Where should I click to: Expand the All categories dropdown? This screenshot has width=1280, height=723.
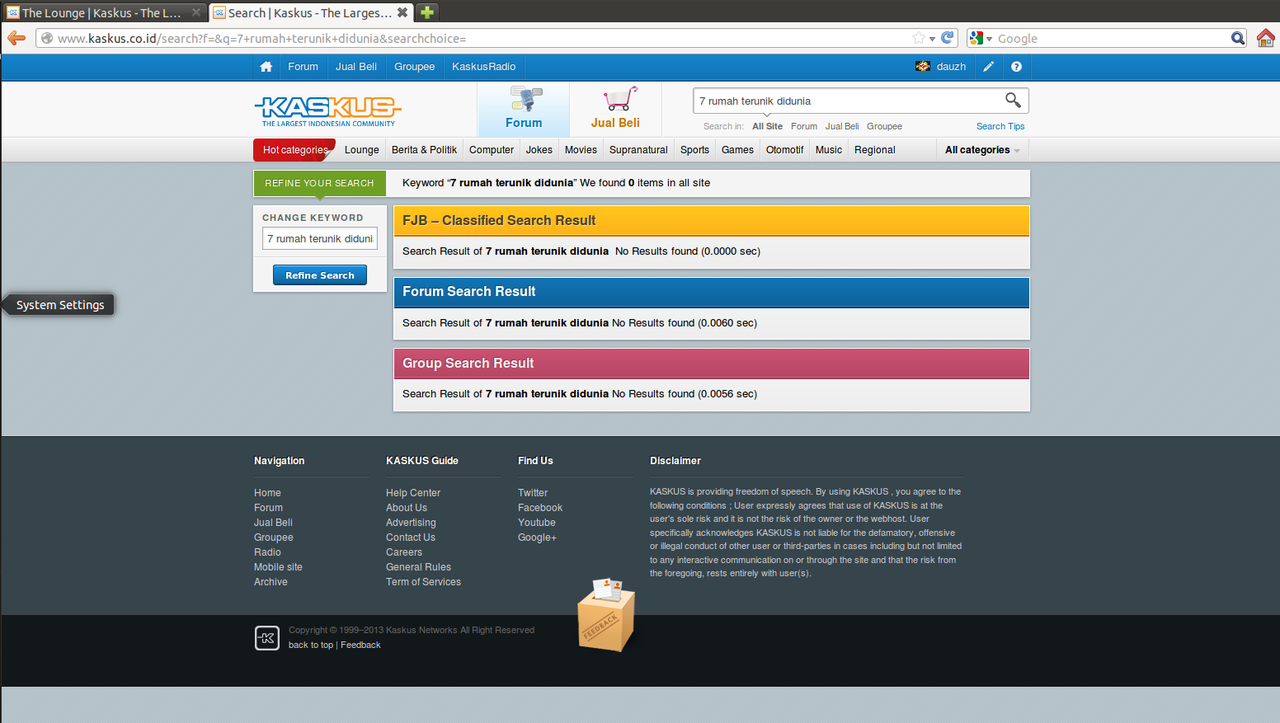coord(982,150)
